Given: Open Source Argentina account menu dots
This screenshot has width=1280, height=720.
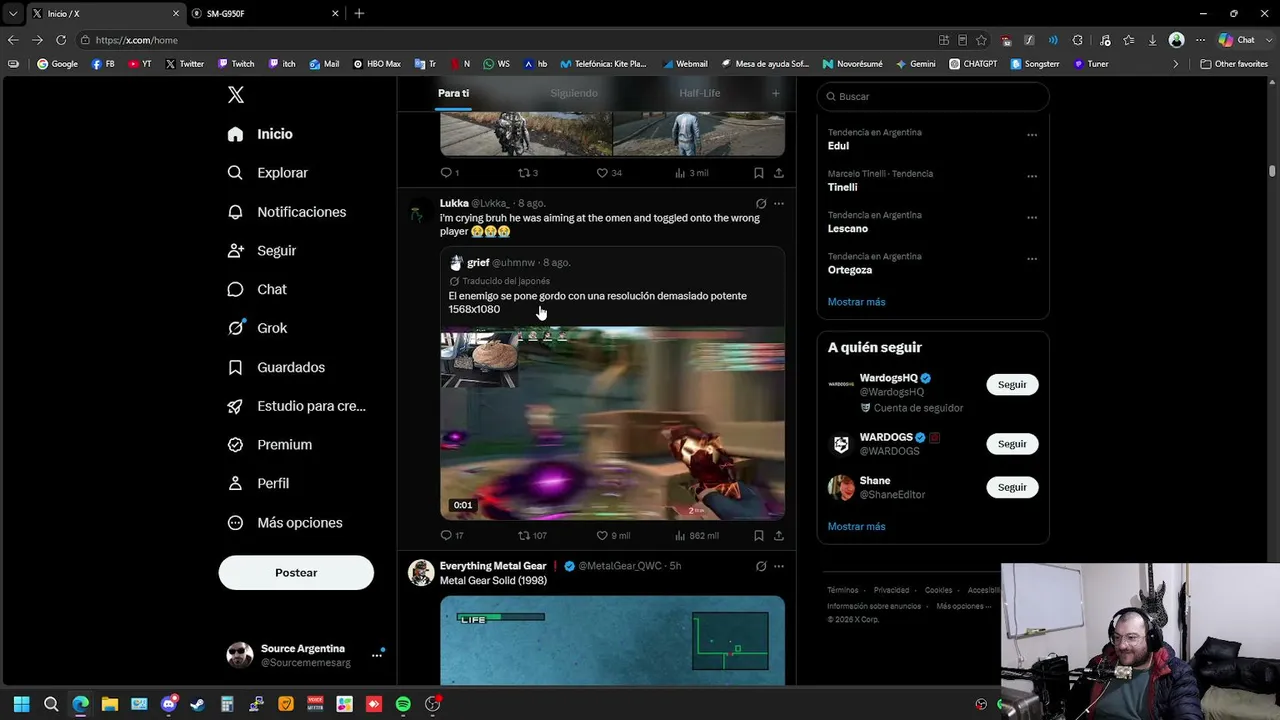Looking at the screenshot, I should click(377, 655).
